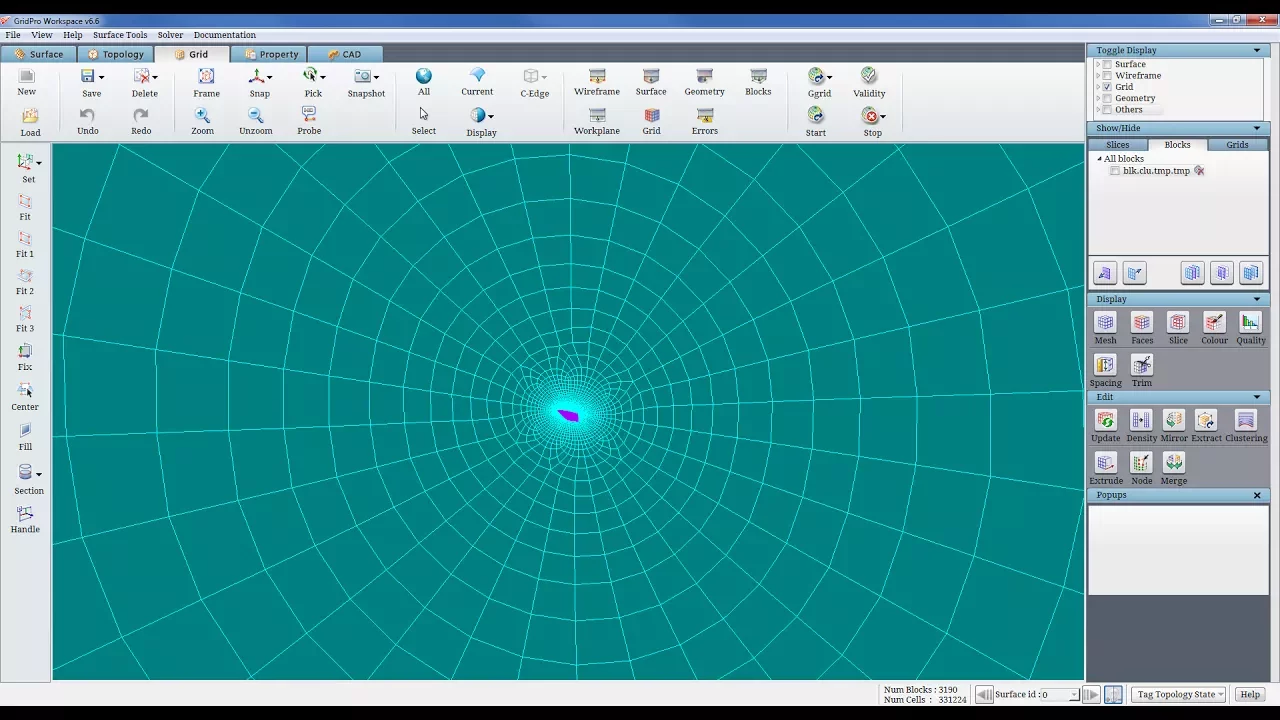Click the Fit 1 icon
The width and height of the screenshot is (1280, 720).
click(25, 238)
